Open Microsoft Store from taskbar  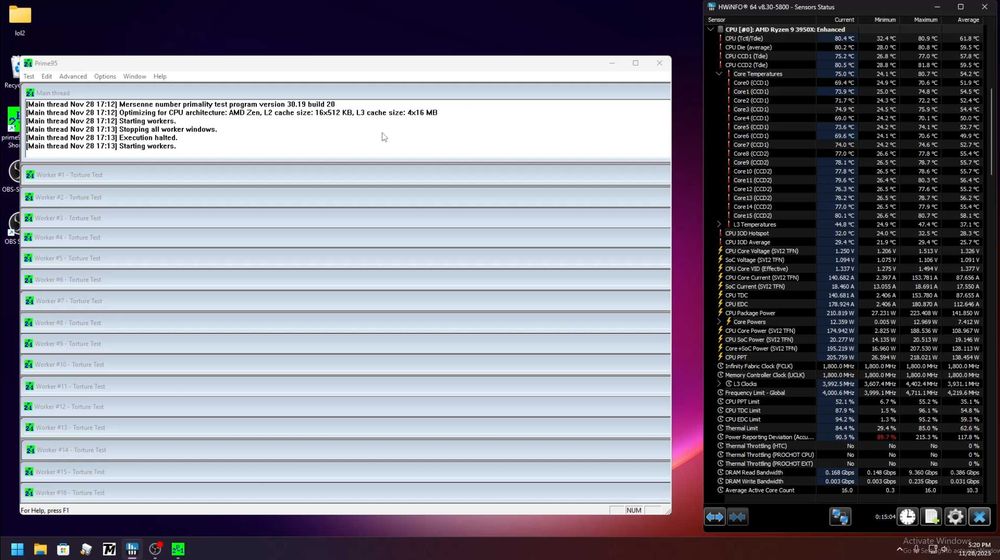coord(63,549)
